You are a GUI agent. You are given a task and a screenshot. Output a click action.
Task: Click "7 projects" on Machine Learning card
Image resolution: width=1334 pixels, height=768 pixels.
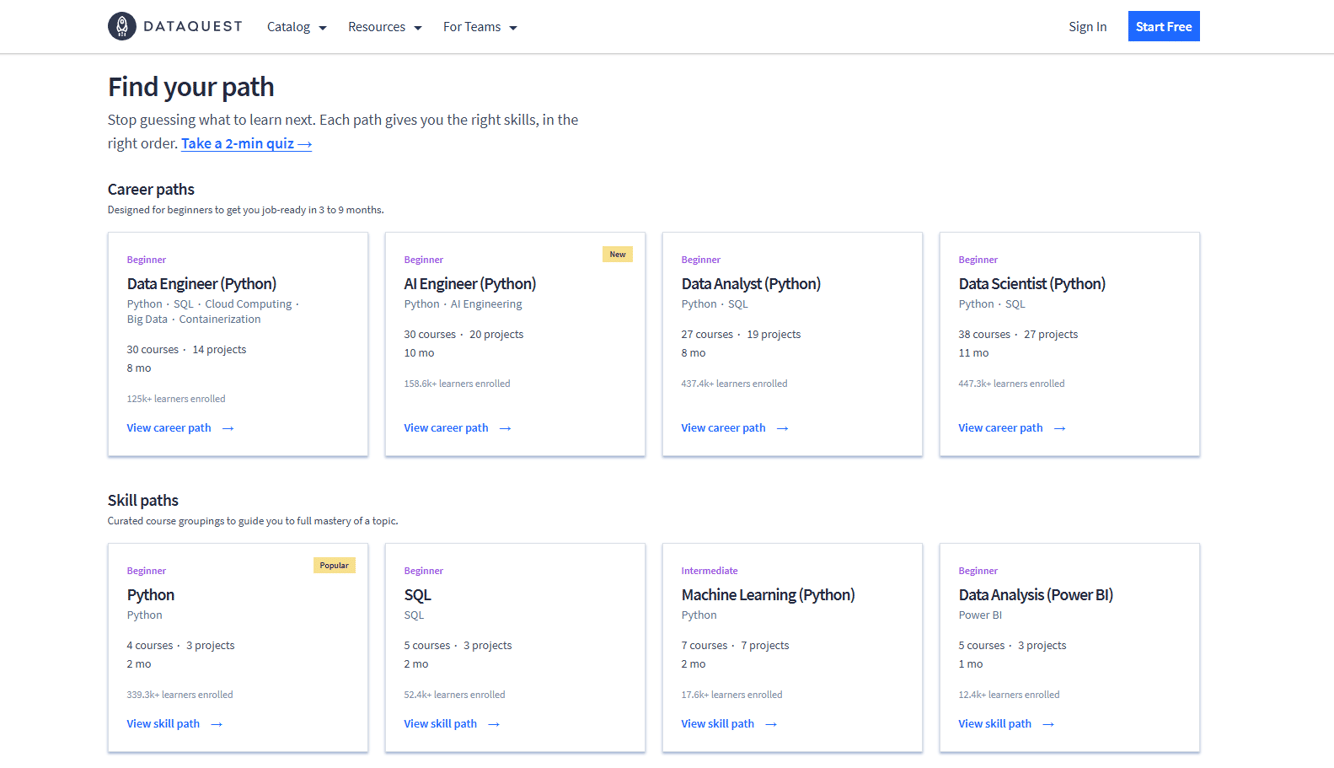pyautogui.click(x=765, y=645)
